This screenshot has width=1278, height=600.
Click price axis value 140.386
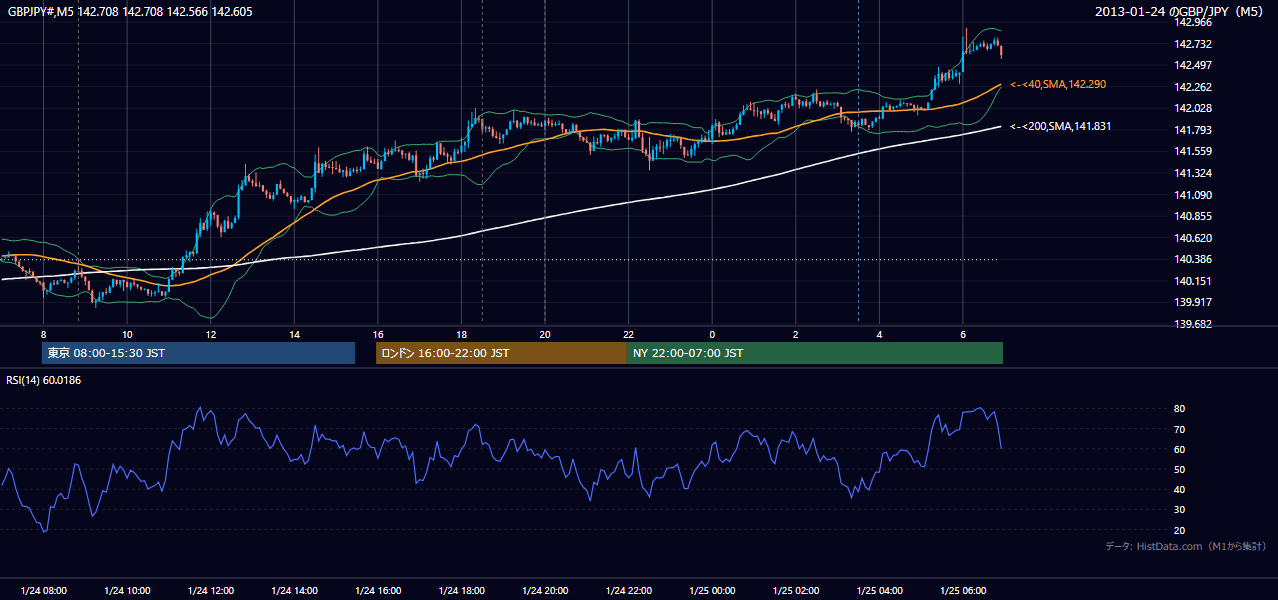[x=1194, y=259]
